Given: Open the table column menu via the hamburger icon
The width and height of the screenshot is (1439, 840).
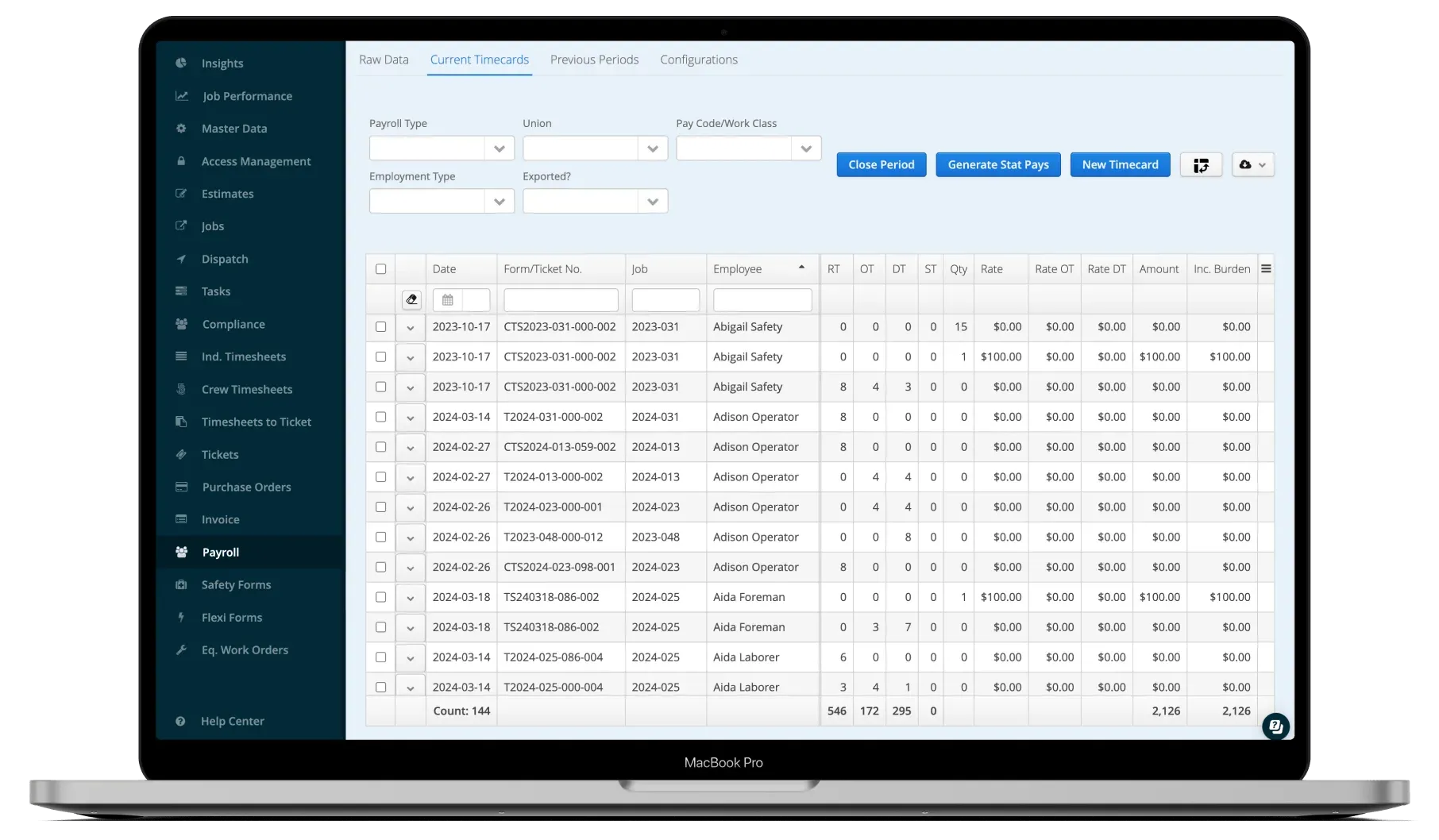Looking at the screenshot, I should (x=1266, y=268).
